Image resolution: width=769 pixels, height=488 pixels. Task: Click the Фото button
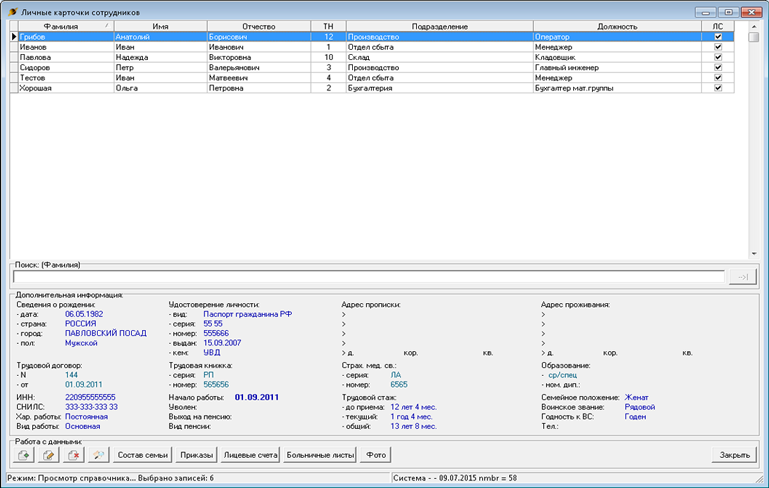click(x=376, y=455)
